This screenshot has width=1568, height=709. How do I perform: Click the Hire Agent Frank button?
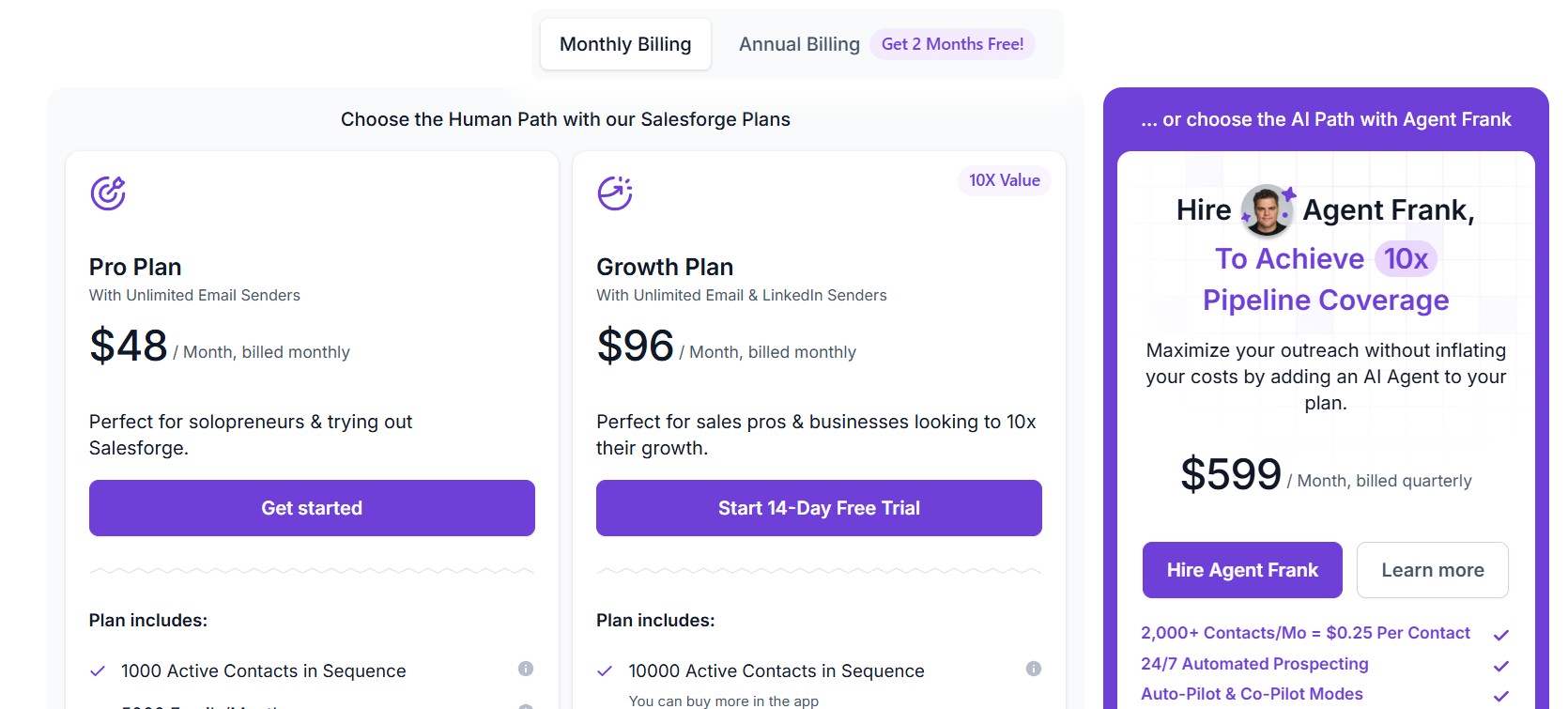click(x=1241, y=570)
